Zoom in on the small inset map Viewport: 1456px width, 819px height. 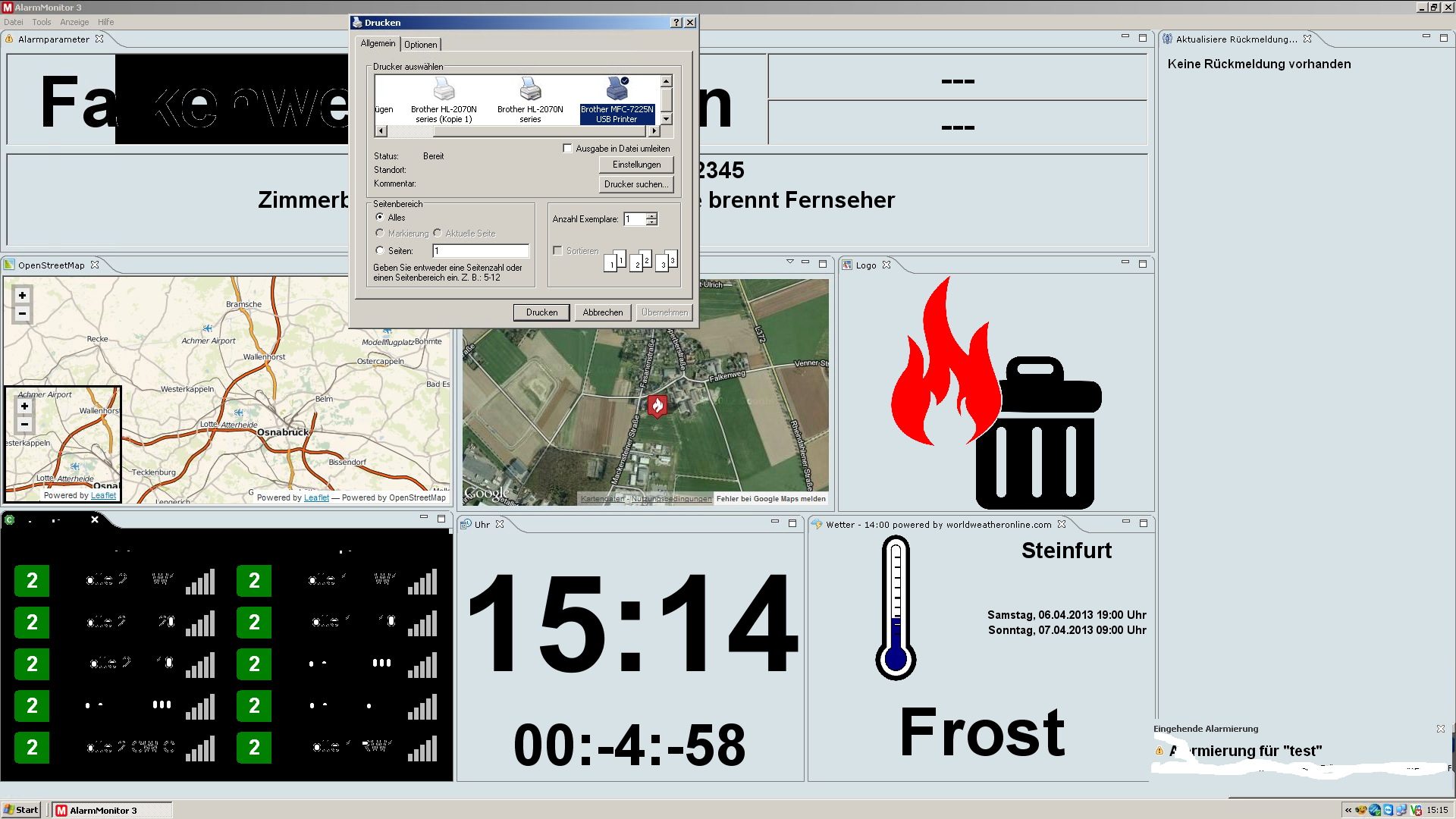click(24, 406)
